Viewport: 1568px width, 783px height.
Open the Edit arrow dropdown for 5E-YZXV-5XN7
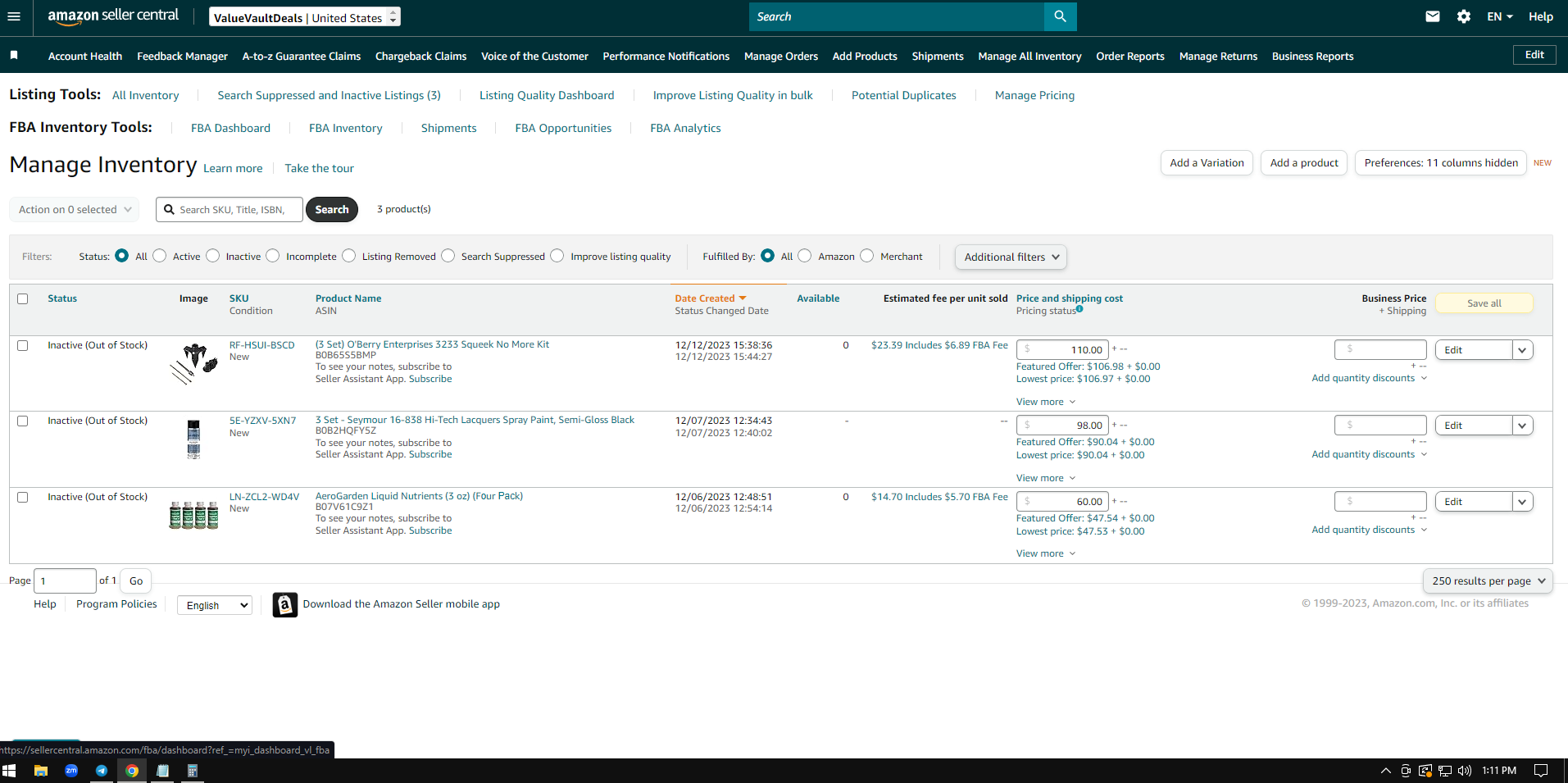coord(1522,426)
